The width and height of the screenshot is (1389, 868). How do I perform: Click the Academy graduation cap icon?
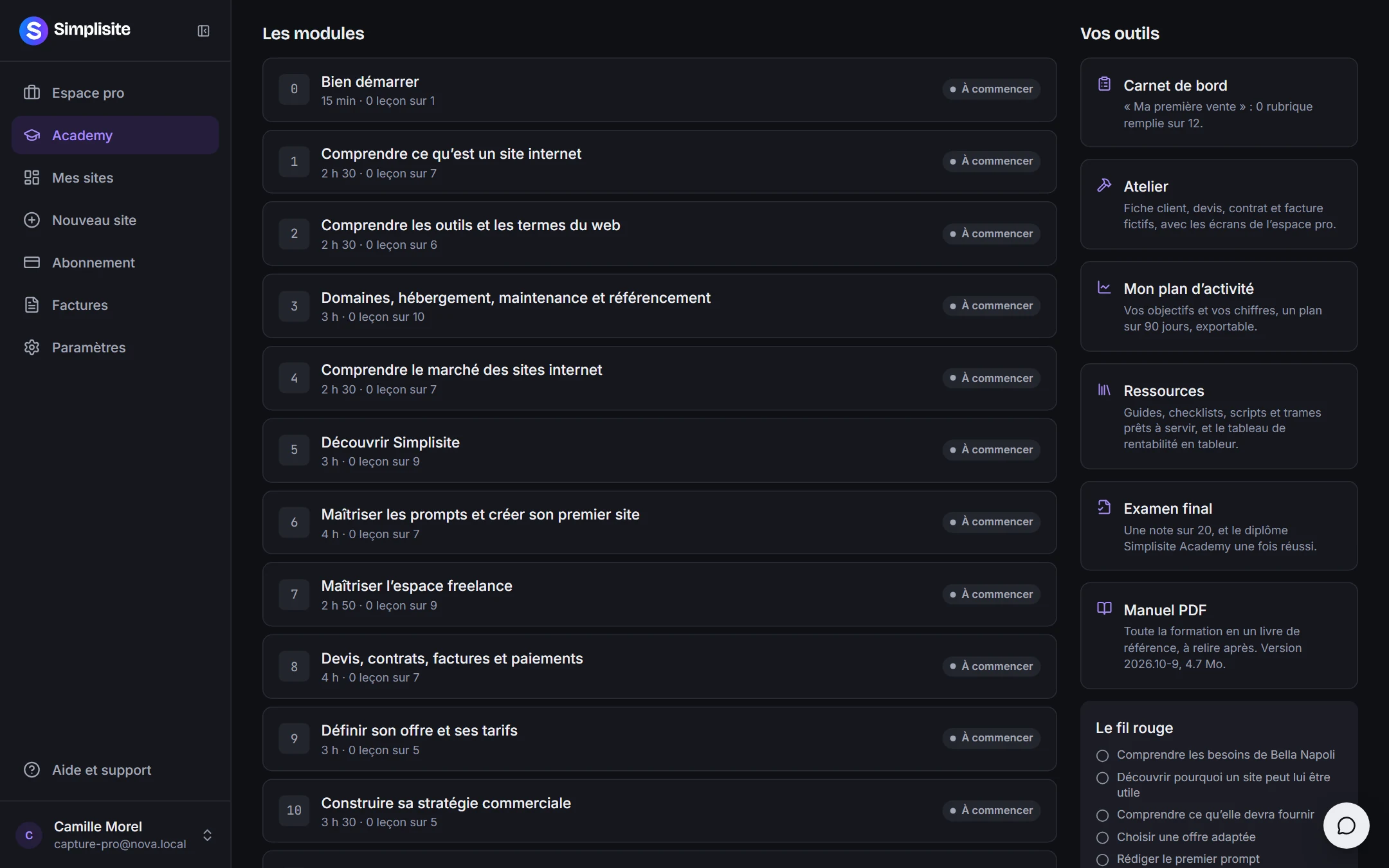(32, 135)
